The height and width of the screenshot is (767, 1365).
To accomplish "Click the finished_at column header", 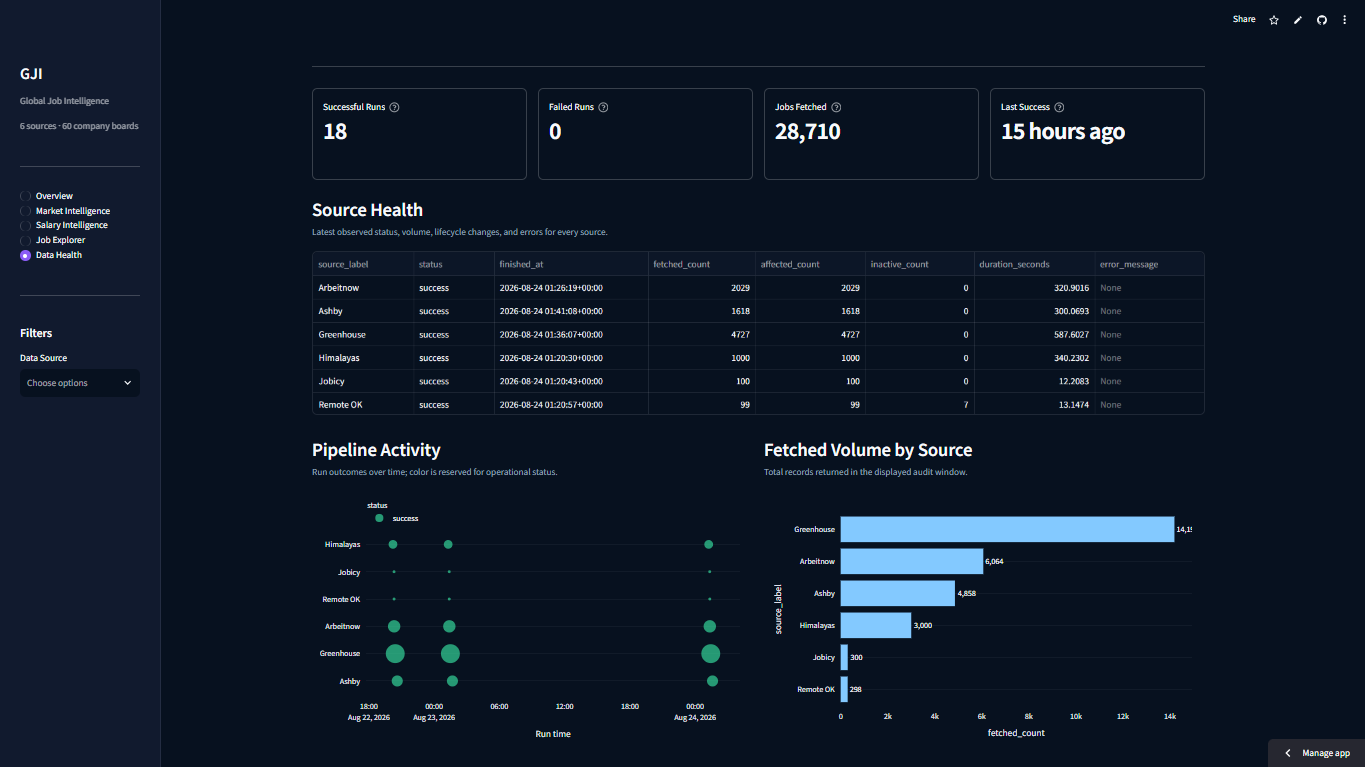I will coord(571,264).
